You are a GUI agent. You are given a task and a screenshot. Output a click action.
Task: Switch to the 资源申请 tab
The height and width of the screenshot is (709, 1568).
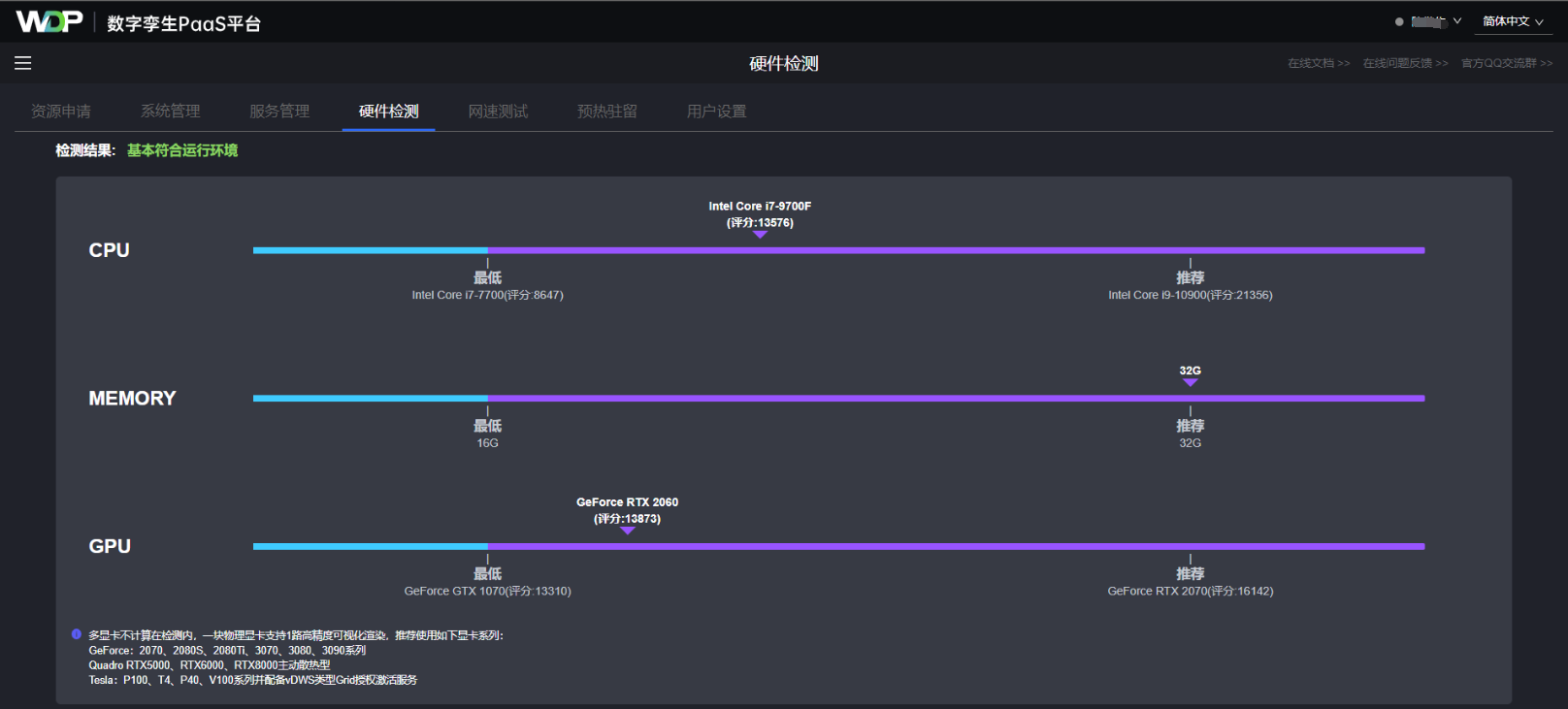[x=61, y=112]
